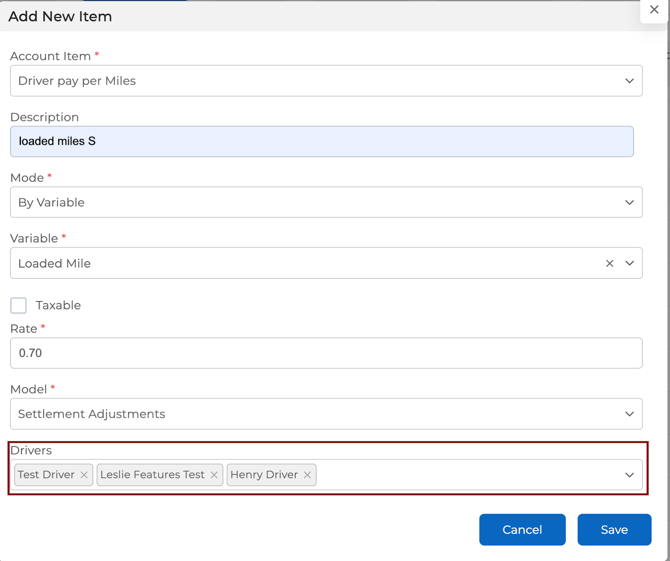
Task: Click the Taxable label text
Action: 58,305
